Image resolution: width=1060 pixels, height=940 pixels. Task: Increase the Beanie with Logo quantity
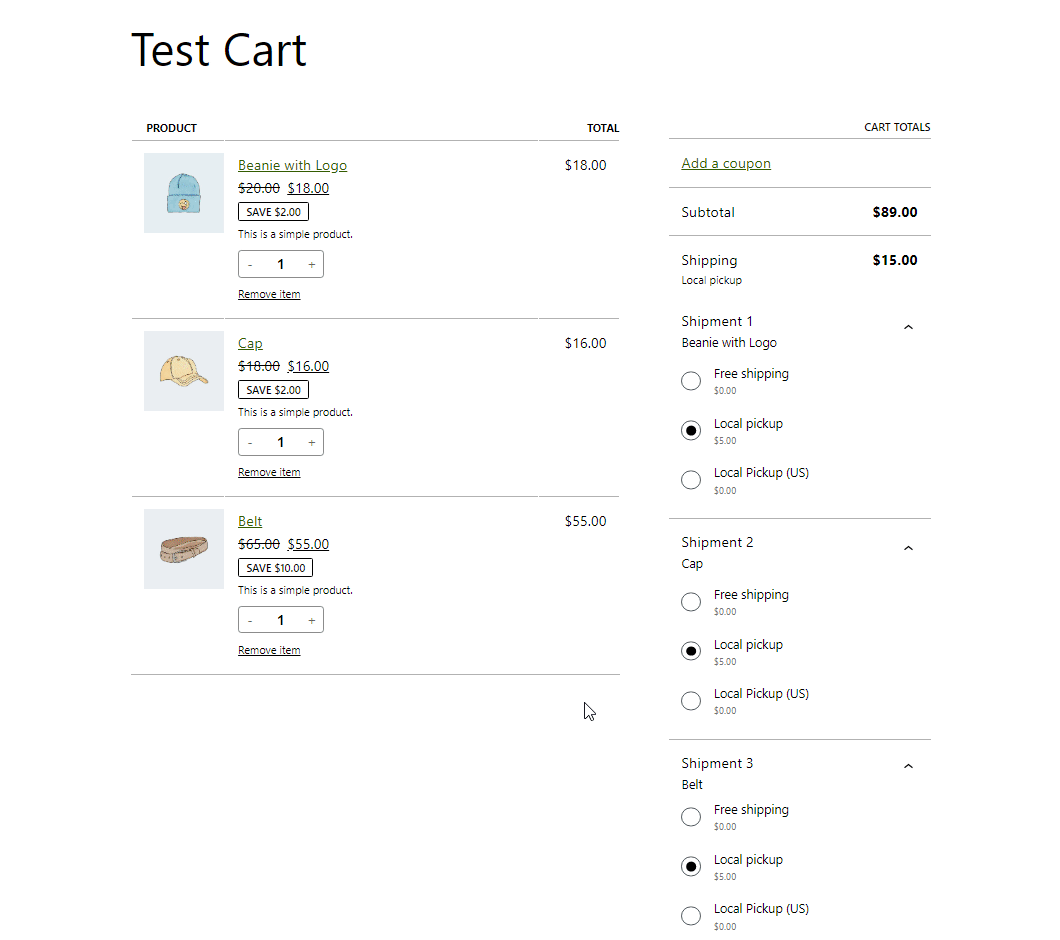tap(311, 264)
